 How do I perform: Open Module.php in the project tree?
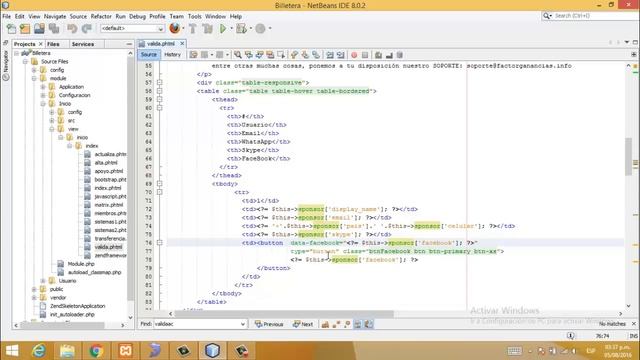pyautogui.click(x=81, y=264)
